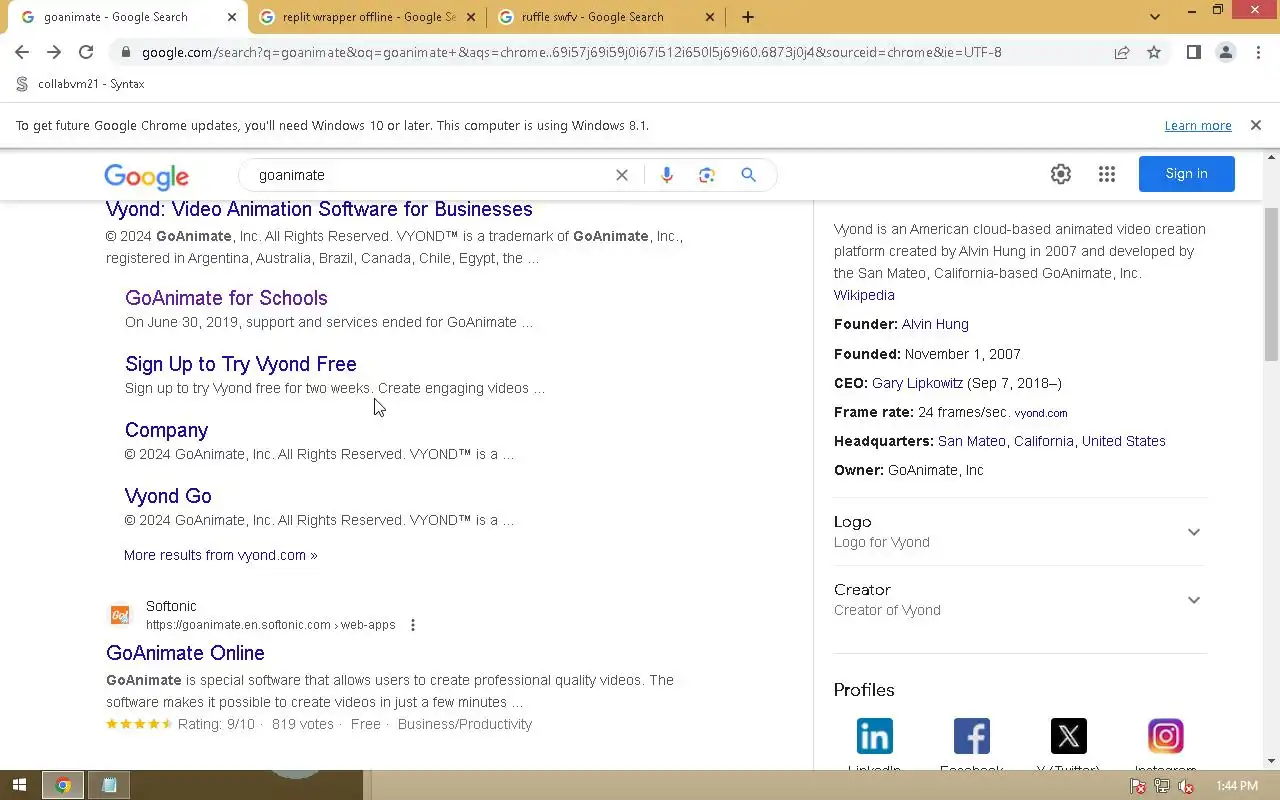
Task: Close the goanimate tab
Action: 232,17
